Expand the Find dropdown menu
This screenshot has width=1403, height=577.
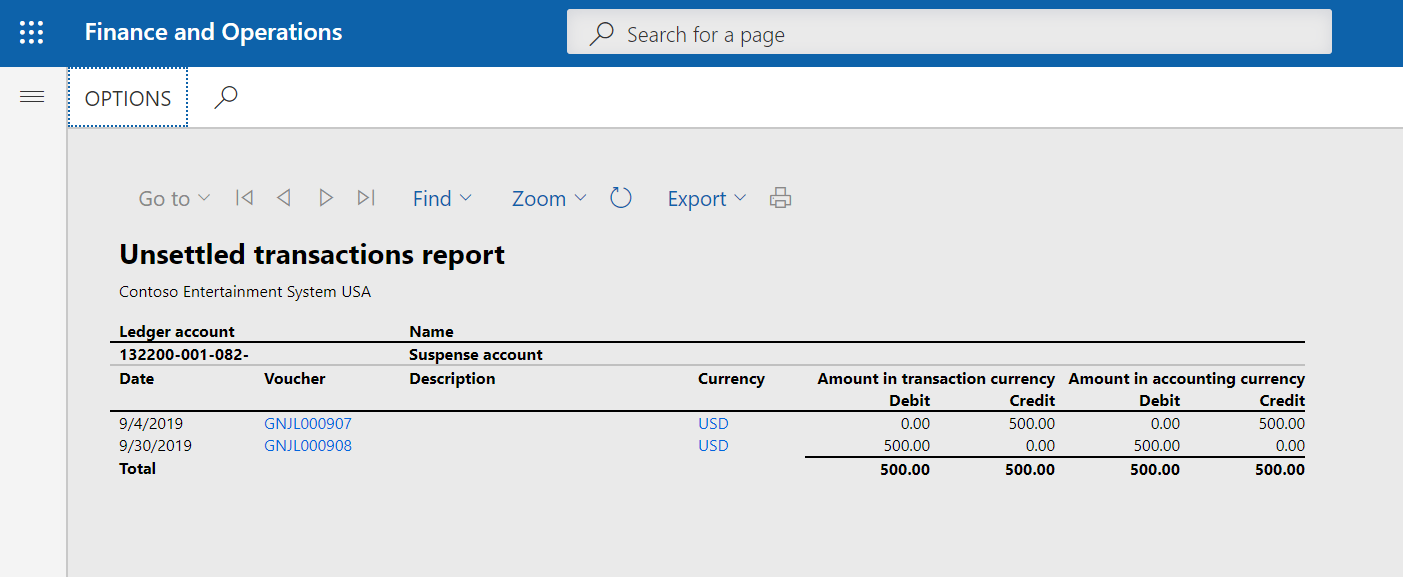coord(442,199)
